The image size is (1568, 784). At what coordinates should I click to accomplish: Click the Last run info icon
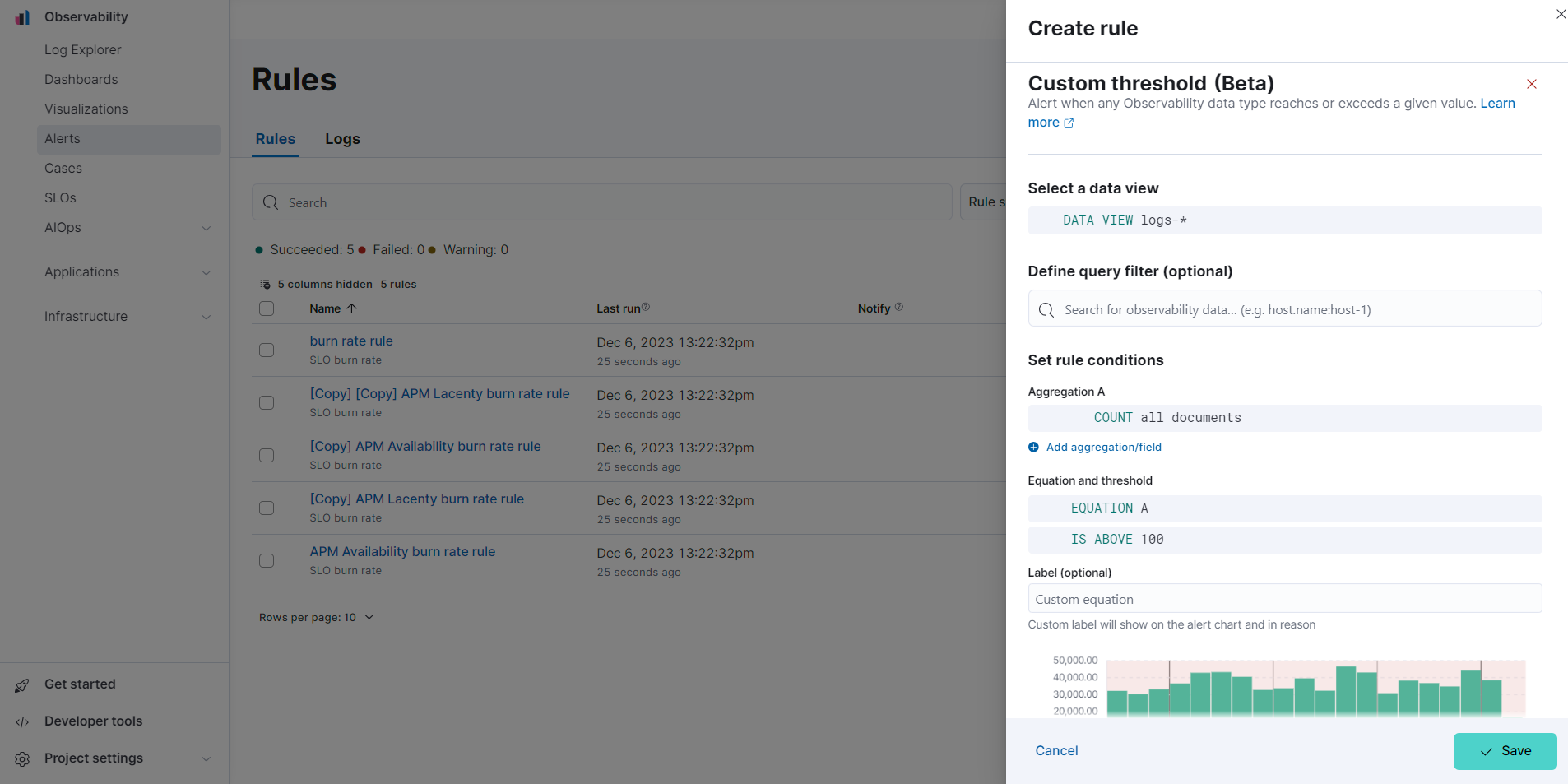click(x=646, y=307)
